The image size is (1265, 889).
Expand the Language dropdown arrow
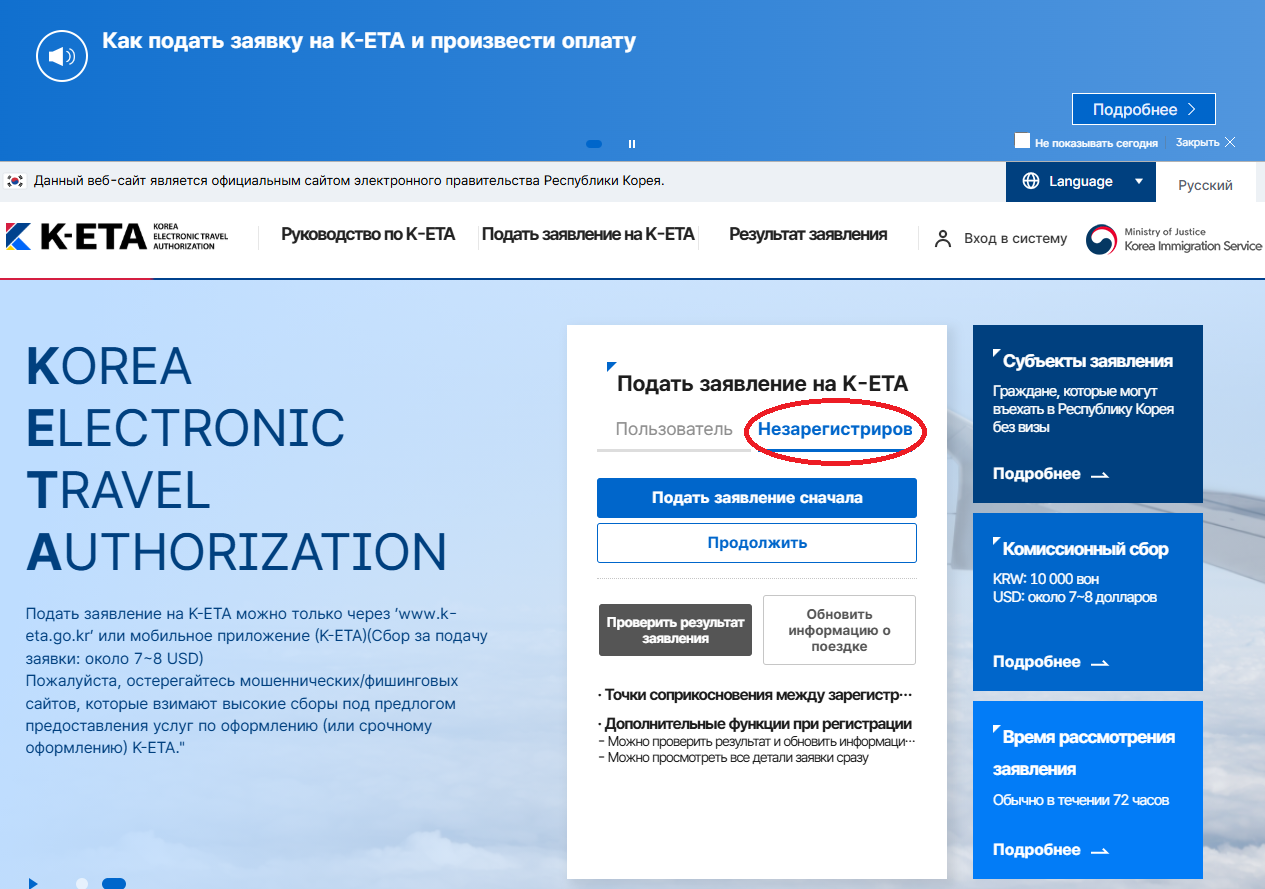tap(1138, 181)
